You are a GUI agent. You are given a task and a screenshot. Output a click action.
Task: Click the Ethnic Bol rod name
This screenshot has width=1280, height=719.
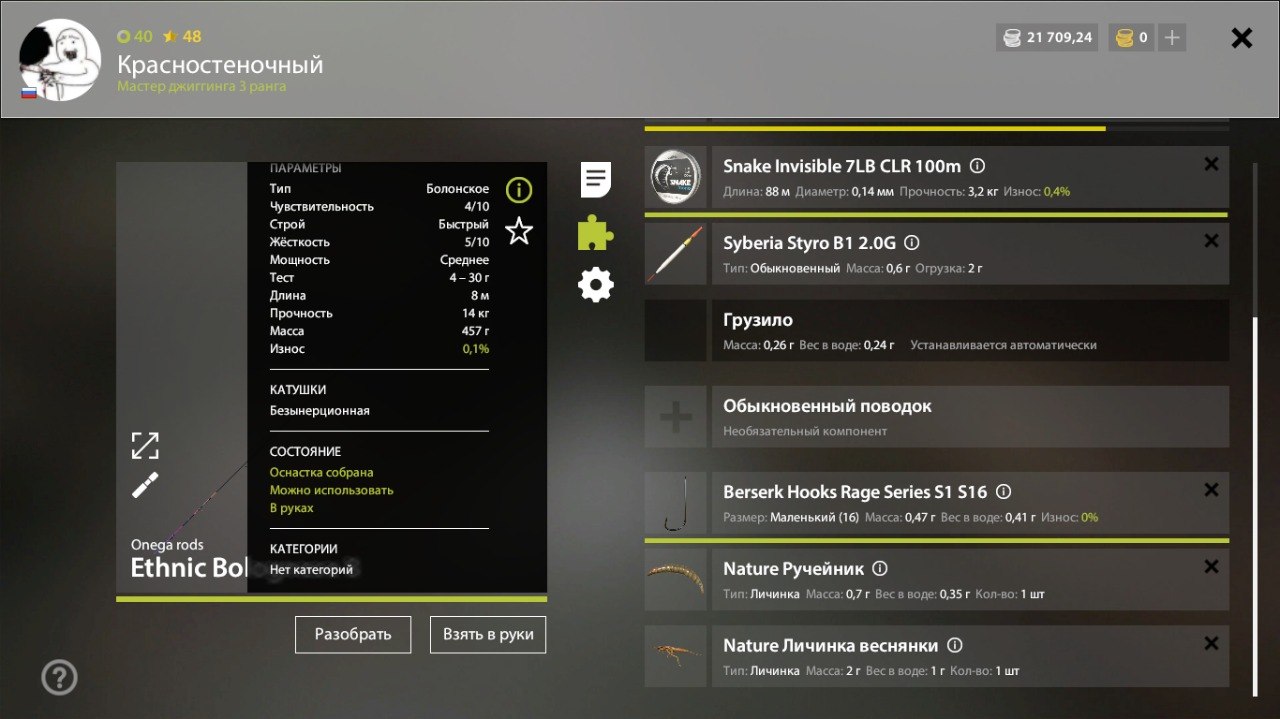tap(188, 568)
